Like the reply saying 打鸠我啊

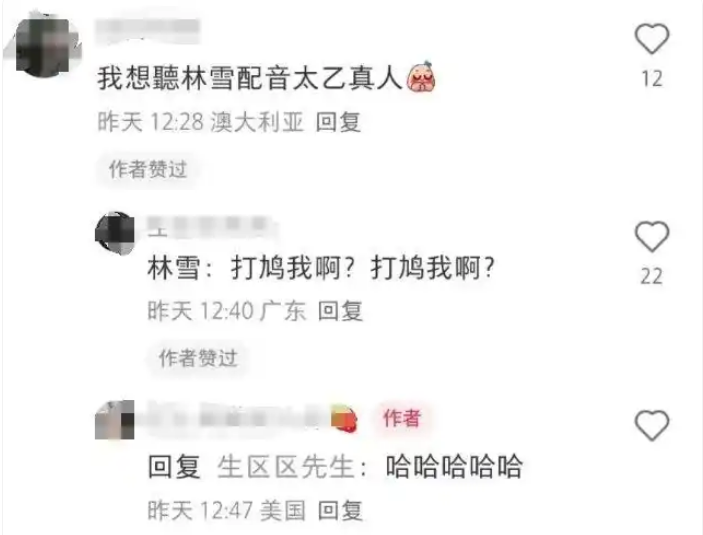(x=651, y=237)
